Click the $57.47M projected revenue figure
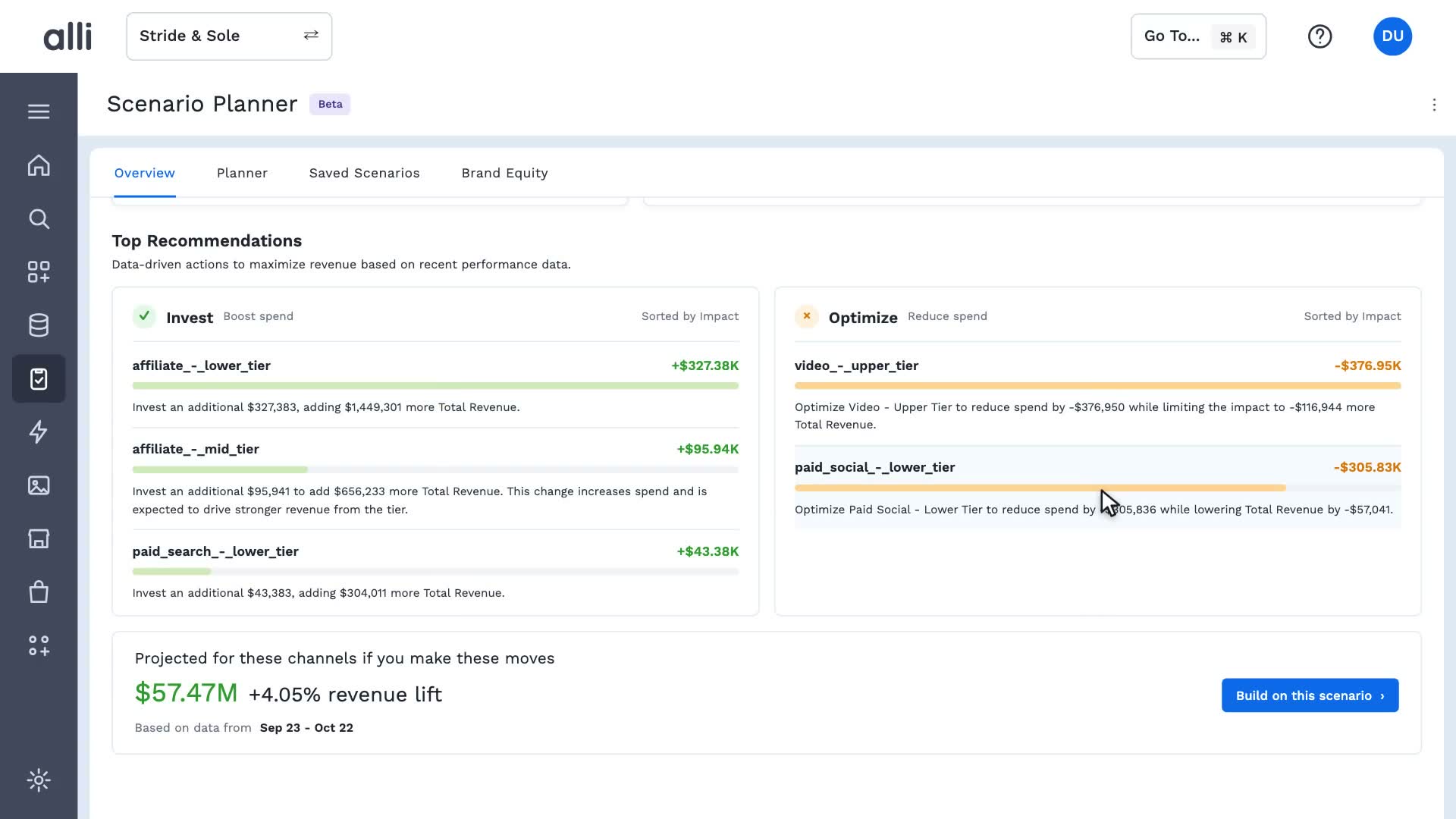This screenshot has height=819, width=1456. (x=186, y=693)
